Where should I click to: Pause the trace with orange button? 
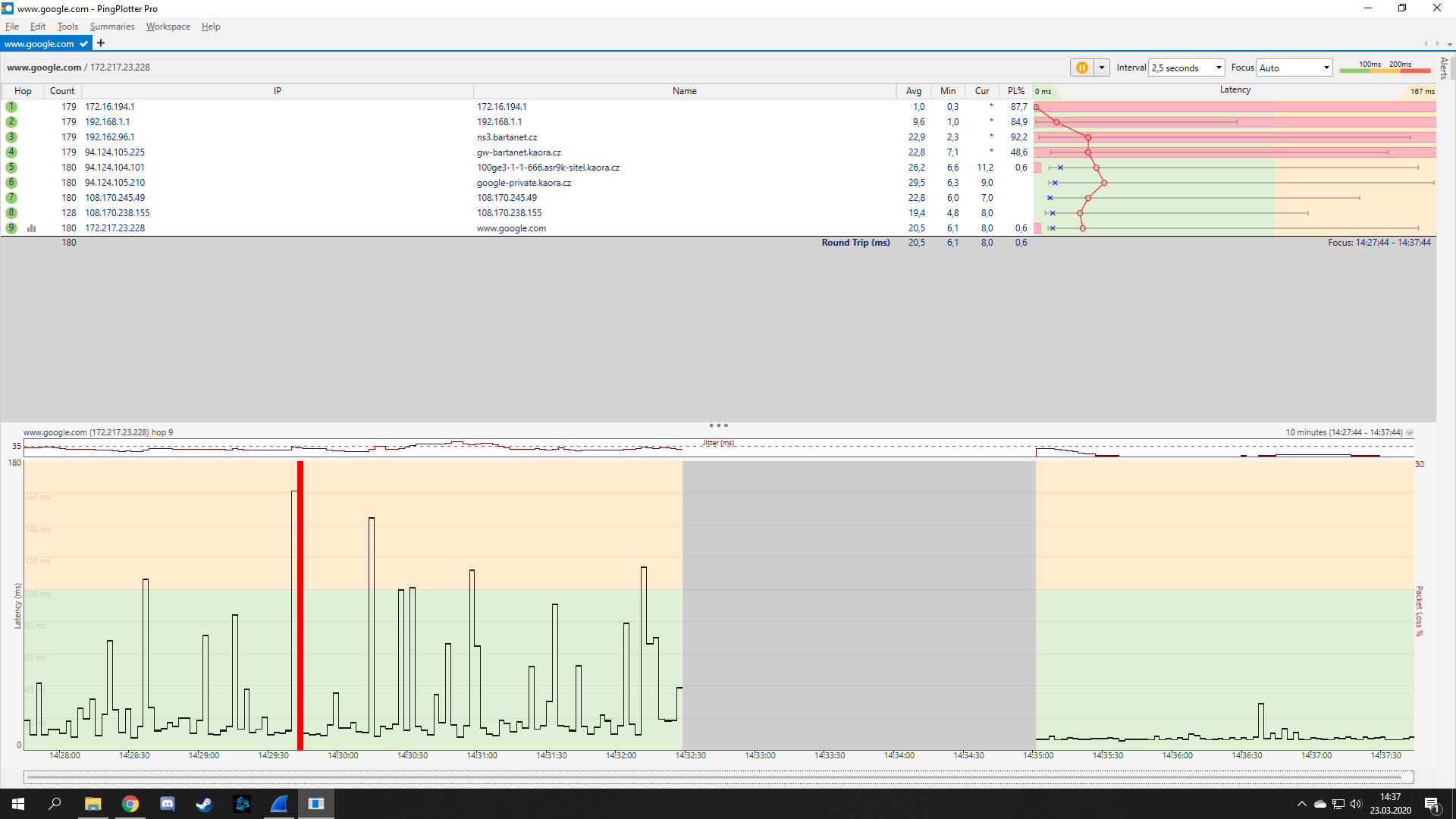pyautogui.click(x=1081, y=67)
